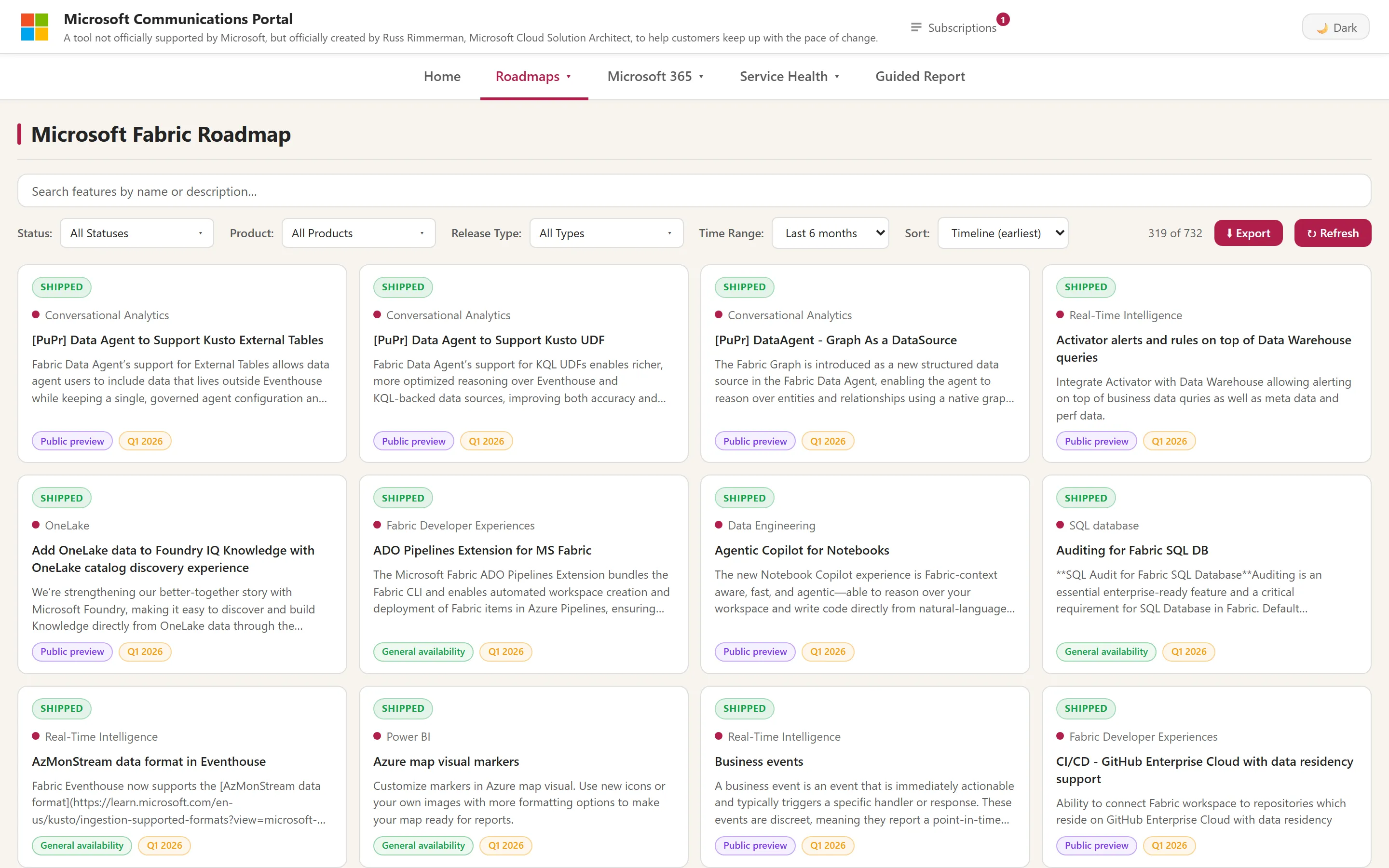Click SQL database product label

coord(1104,525)
